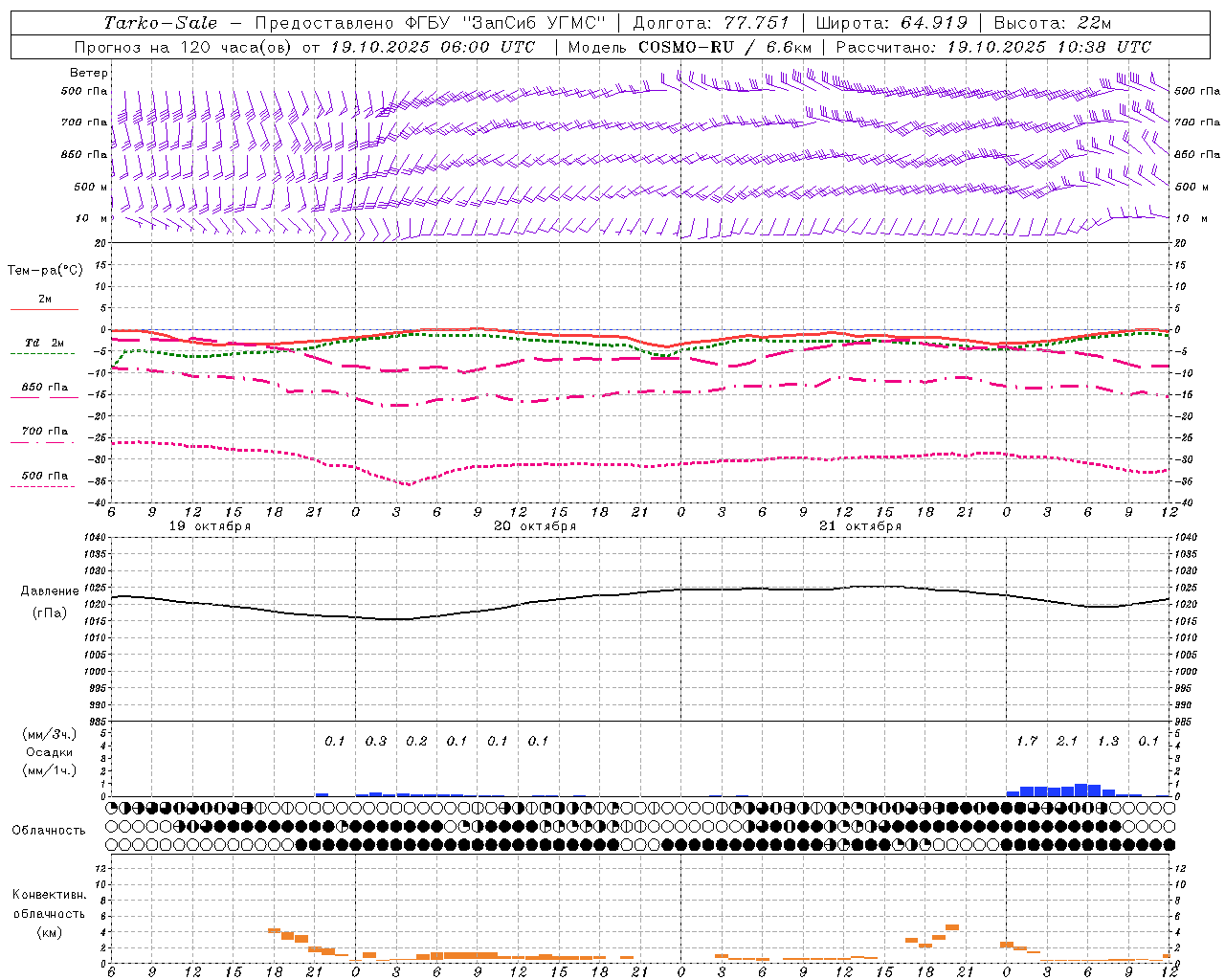Click the station name Tarko-Sale in header
The image size is (1225, 980).
[161, 23]
